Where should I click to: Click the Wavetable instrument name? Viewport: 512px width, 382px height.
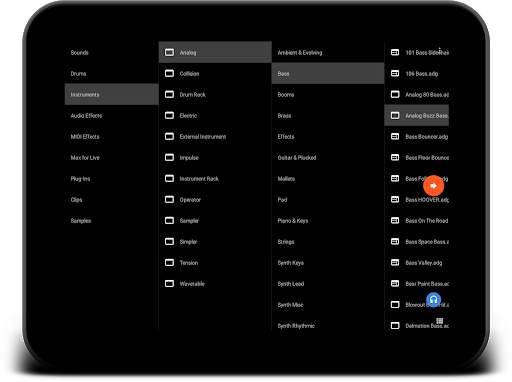pos(192,284)
